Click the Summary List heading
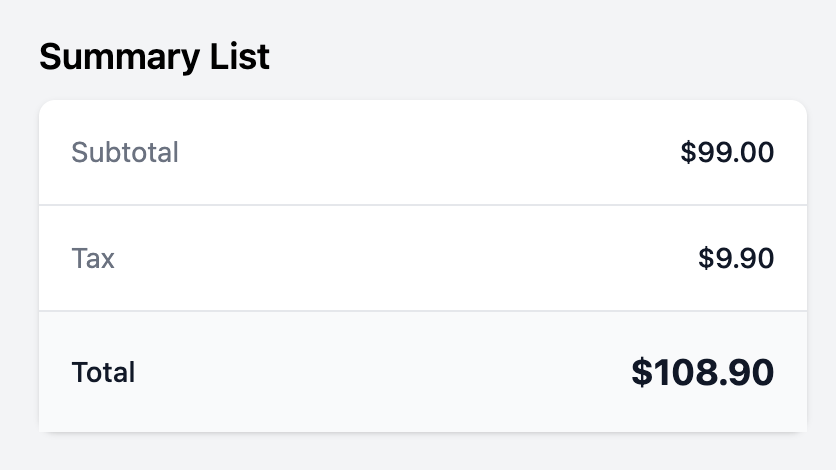836x470 pixels. point(155,56)
